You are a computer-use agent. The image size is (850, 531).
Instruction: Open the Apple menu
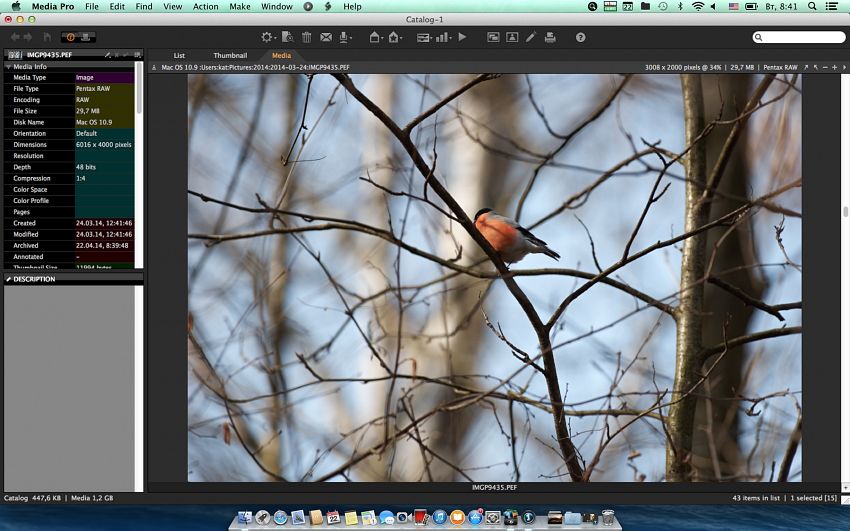click(x=16, y=7)
